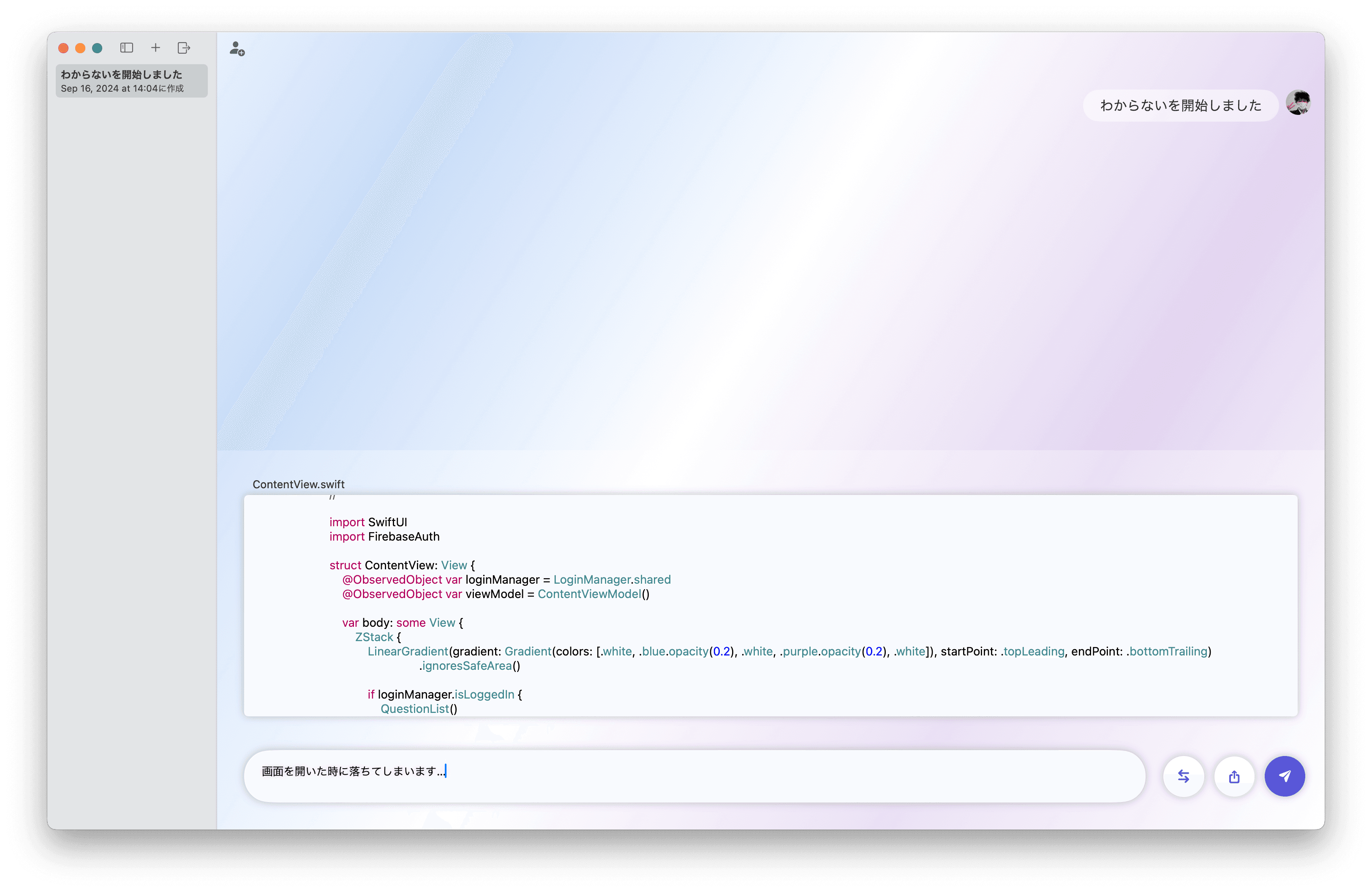1372x892 pixels.
Task: Click LoginManager.shared in the code
Action: 612,580
